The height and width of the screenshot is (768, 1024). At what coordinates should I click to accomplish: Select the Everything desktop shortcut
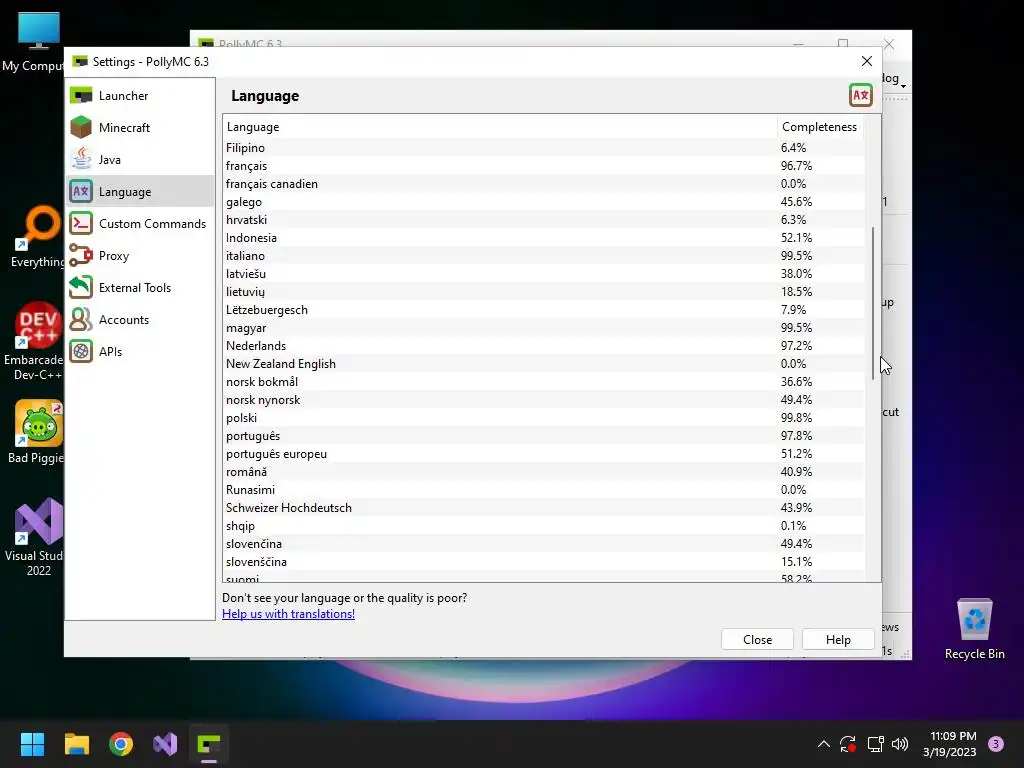pos(38,238)
